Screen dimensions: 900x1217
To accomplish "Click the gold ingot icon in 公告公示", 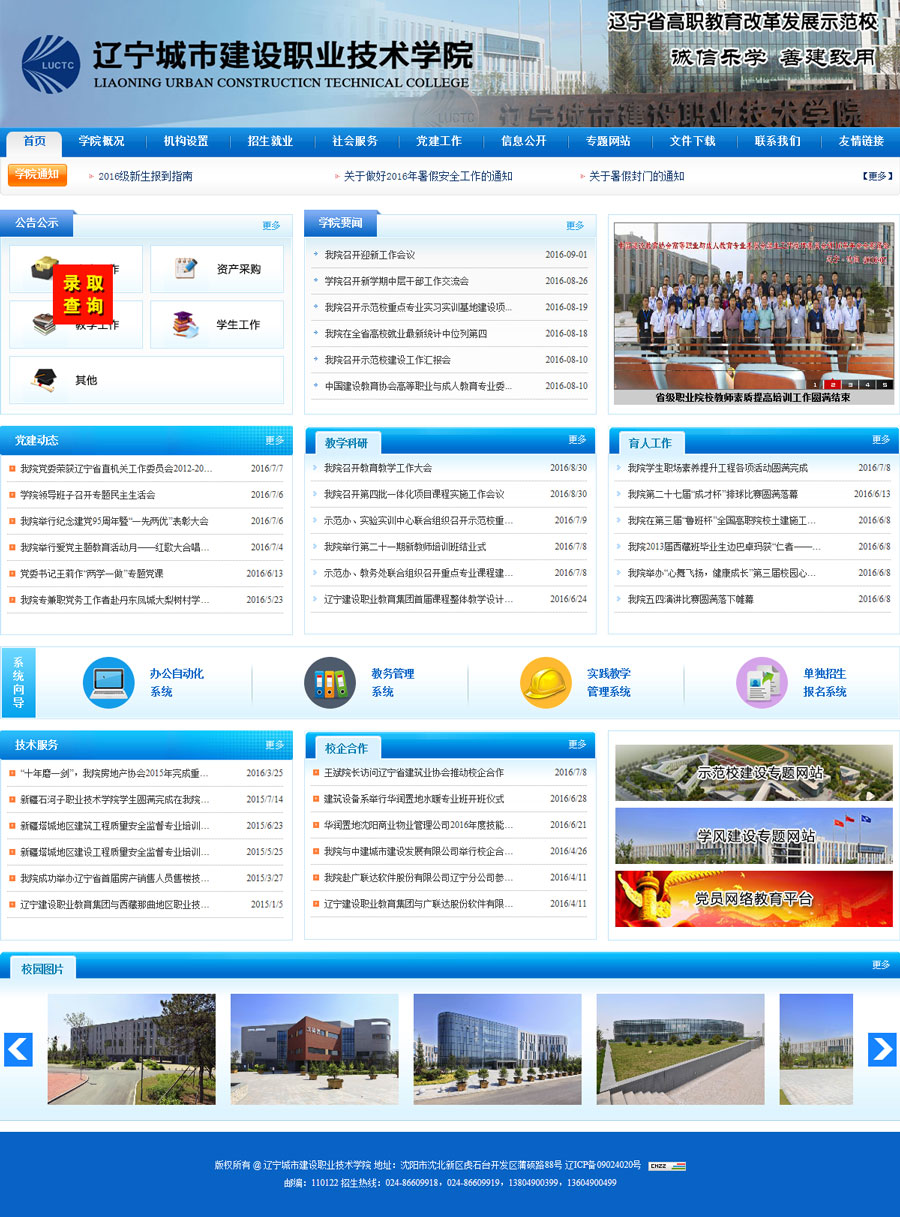I will point(44,268).
